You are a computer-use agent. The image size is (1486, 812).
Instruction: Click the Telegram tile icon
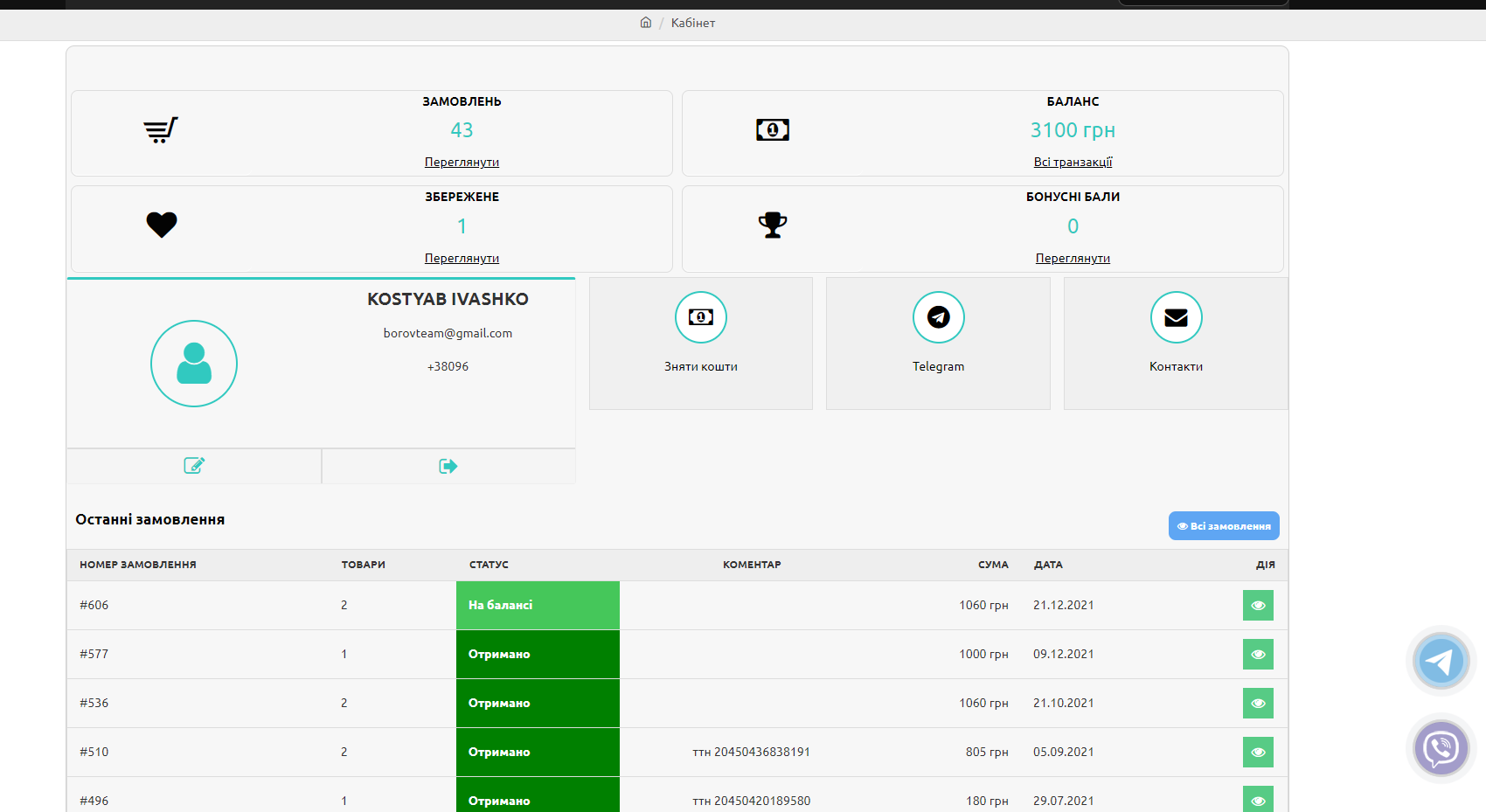(938, 317)
